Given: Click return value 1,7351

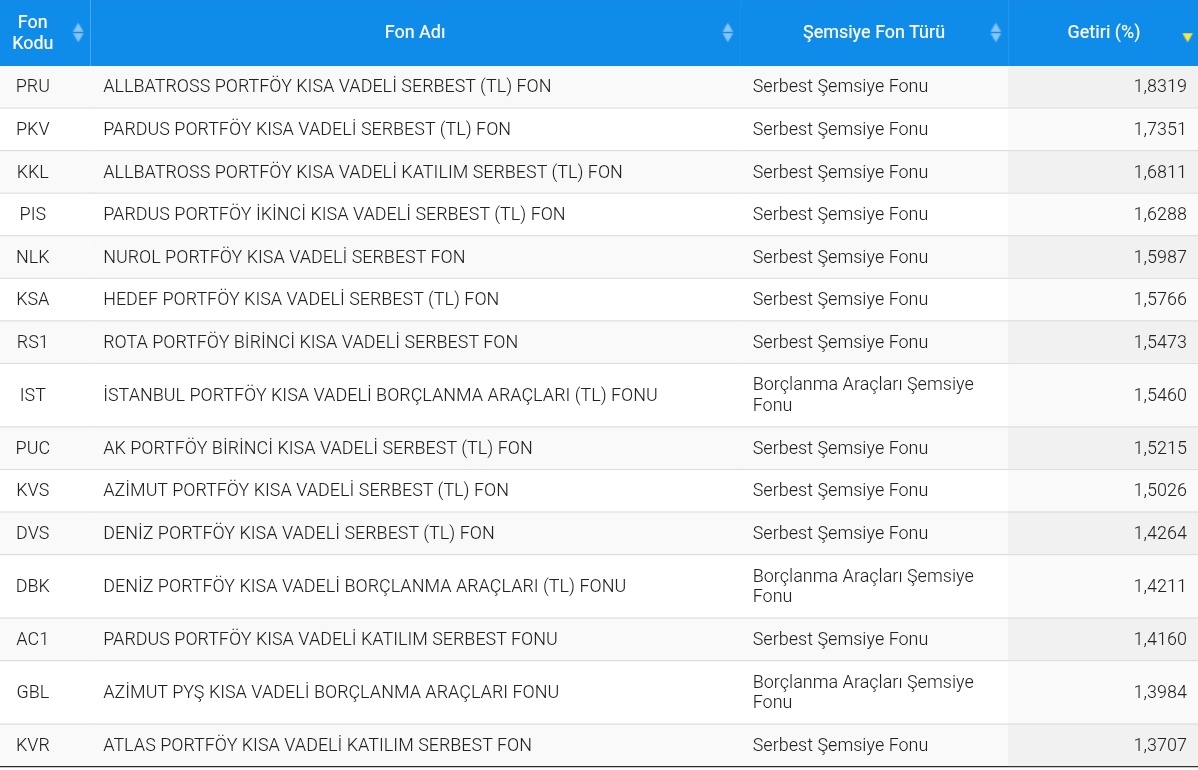Looking at the screenshot, I should tap(1160, 129).
